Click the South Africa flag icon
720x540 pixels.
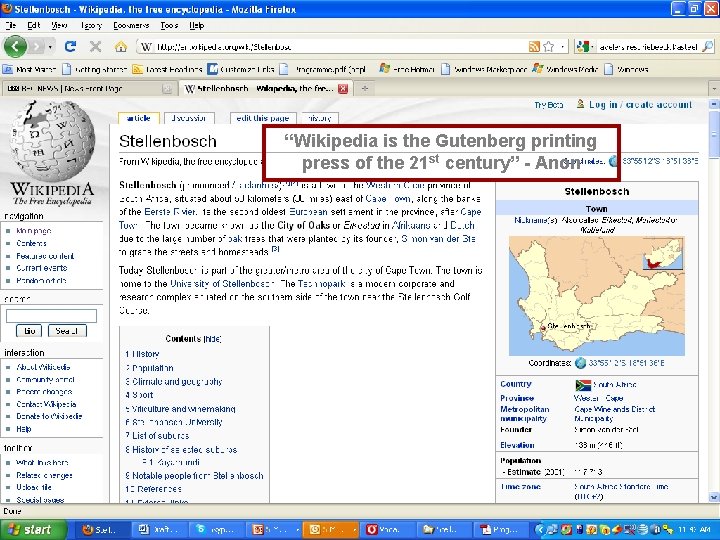click(x=583, y=385)
